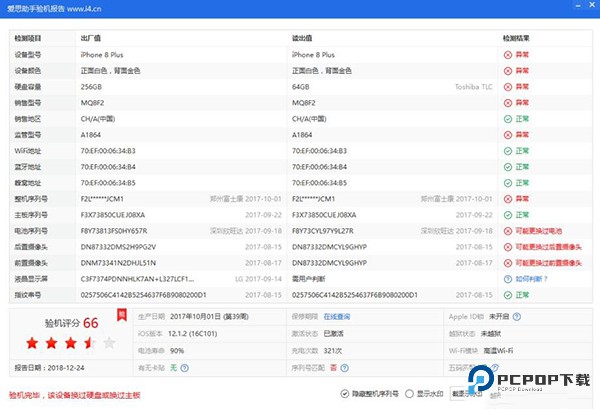Click the Toshiba TLC label
Viewport: 600px width, 409px height.
(x=474, y=87)
